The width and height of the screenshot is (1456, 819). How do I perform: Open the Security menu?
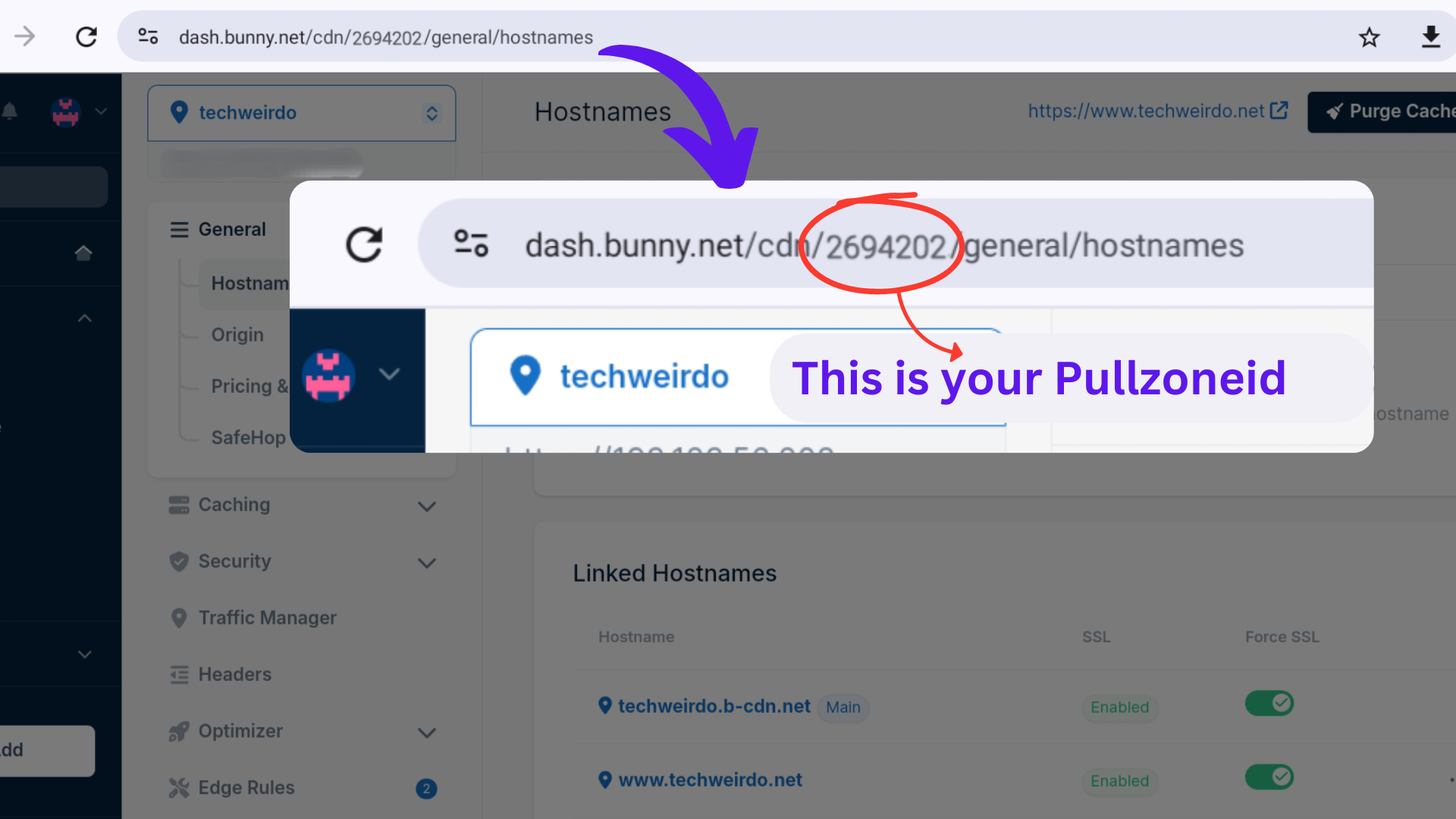point(234,562)
